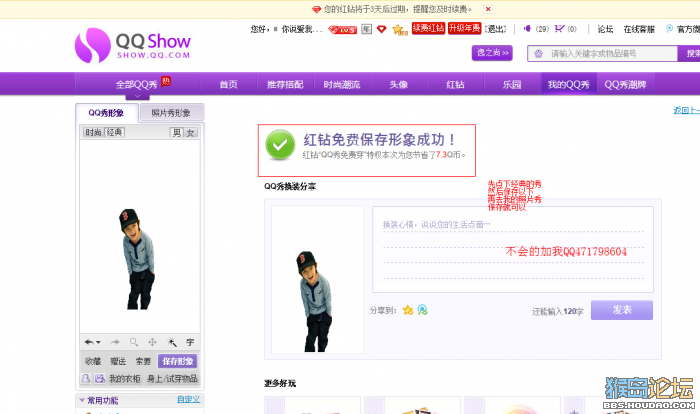The image size is (700, 414).
Task: Click the LV5 red diamond level badge
Action: 342,30
